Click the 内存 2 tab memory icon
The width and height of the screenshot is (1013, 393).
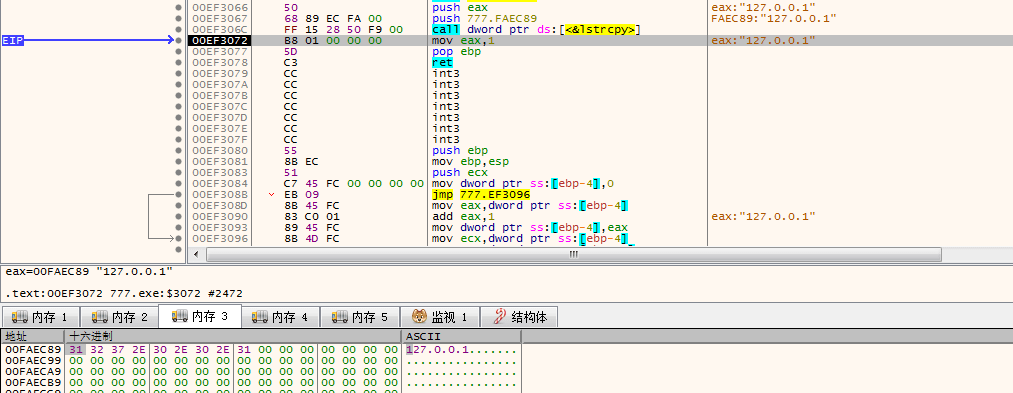[x=99, y=317]
